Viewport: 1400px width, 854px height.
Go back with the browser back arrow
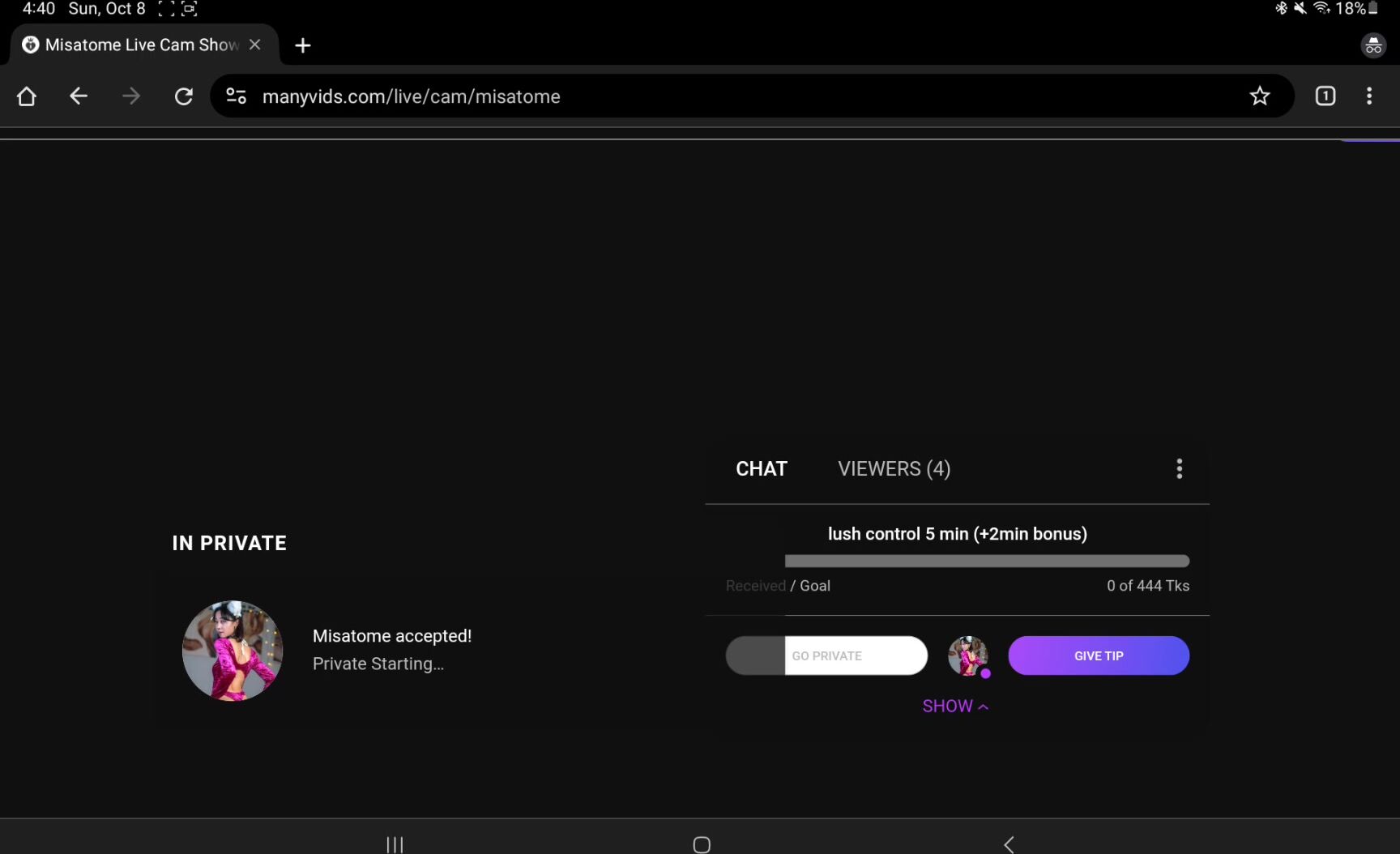(x=79, y=96)
